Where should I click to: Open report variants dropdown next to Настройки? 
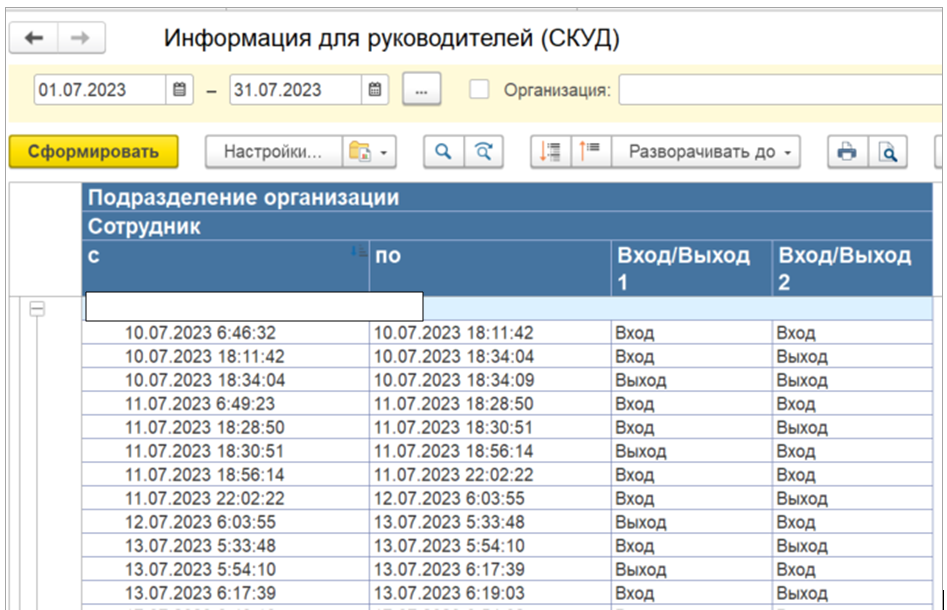pos(369,152)
